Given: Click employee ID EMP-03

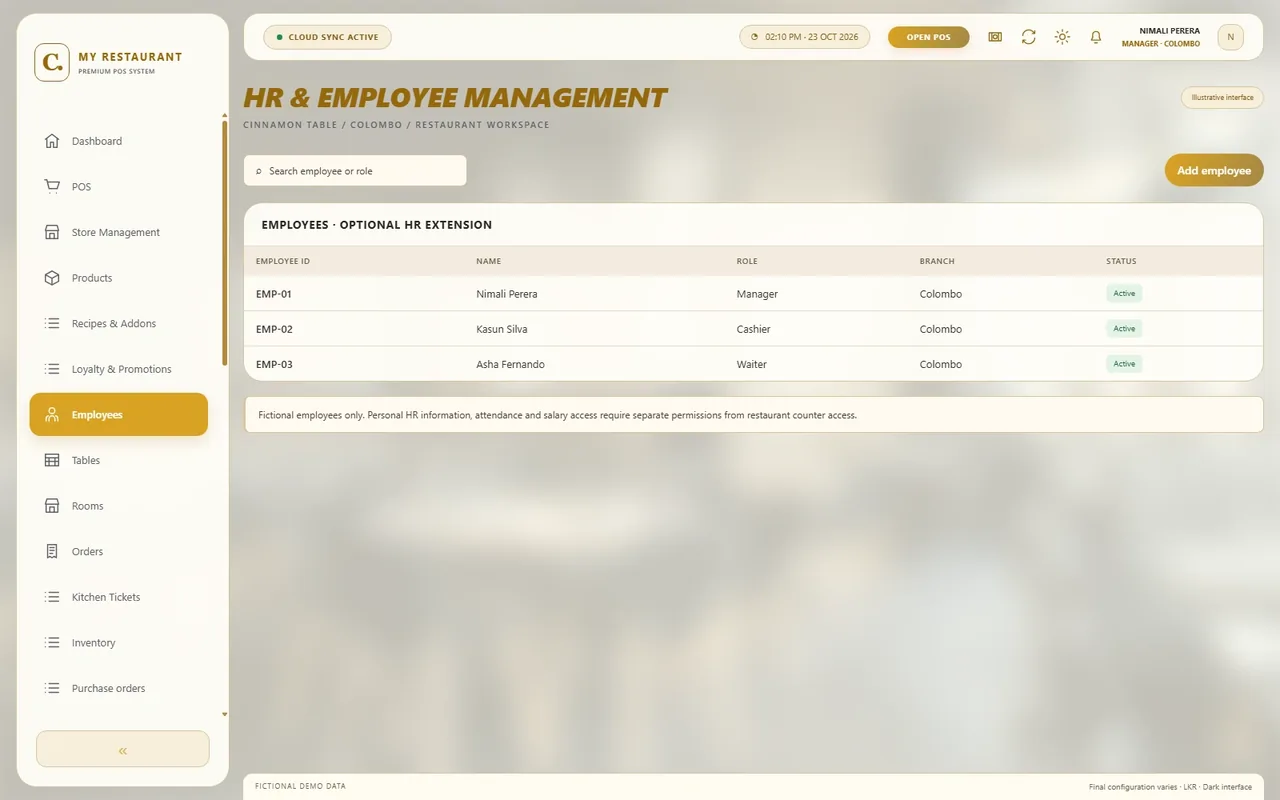Looking at the screenshot, I should point(274,364).
